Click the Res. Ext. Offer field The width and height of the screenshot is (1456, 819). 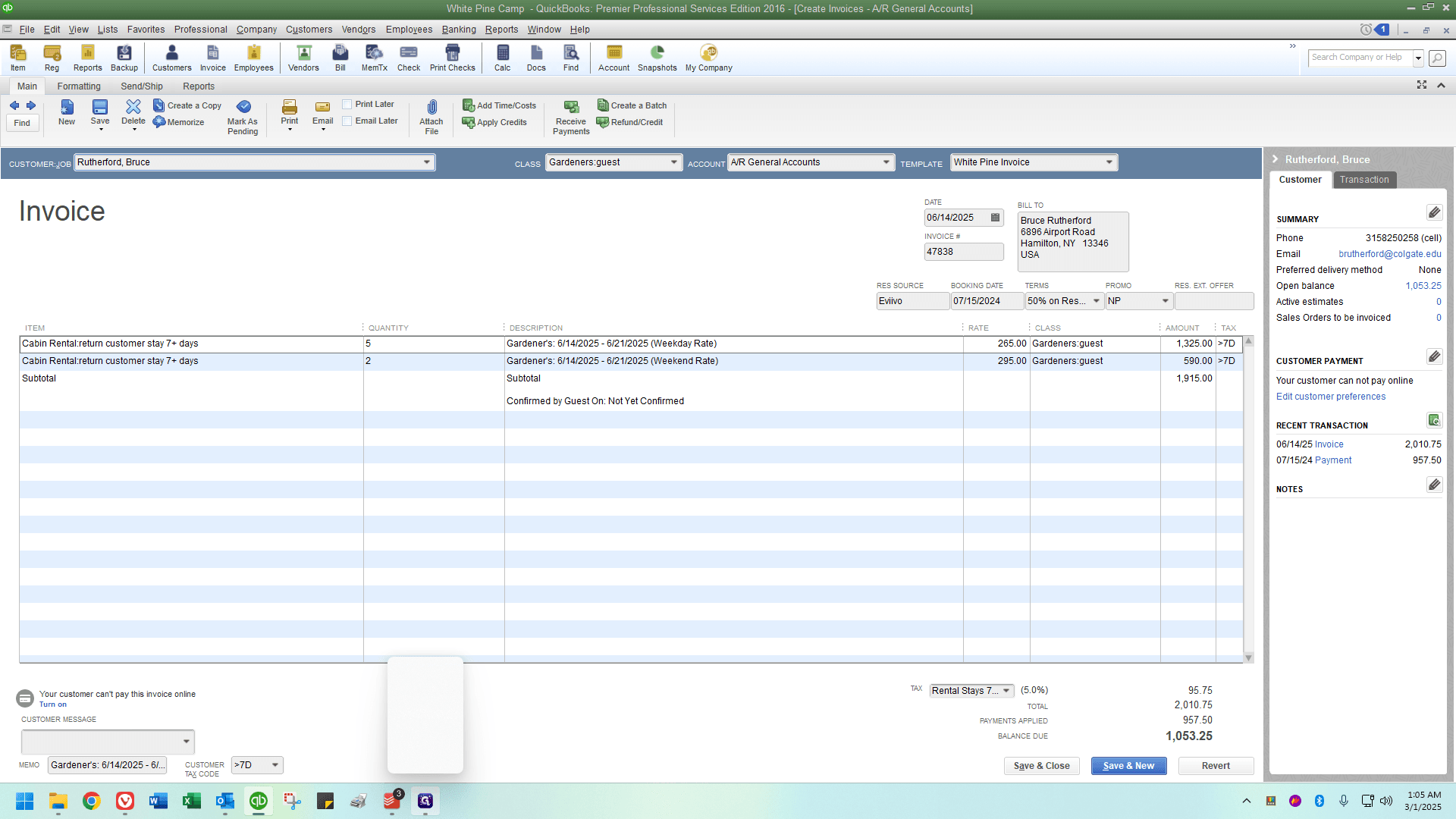tap(1213, 301)
